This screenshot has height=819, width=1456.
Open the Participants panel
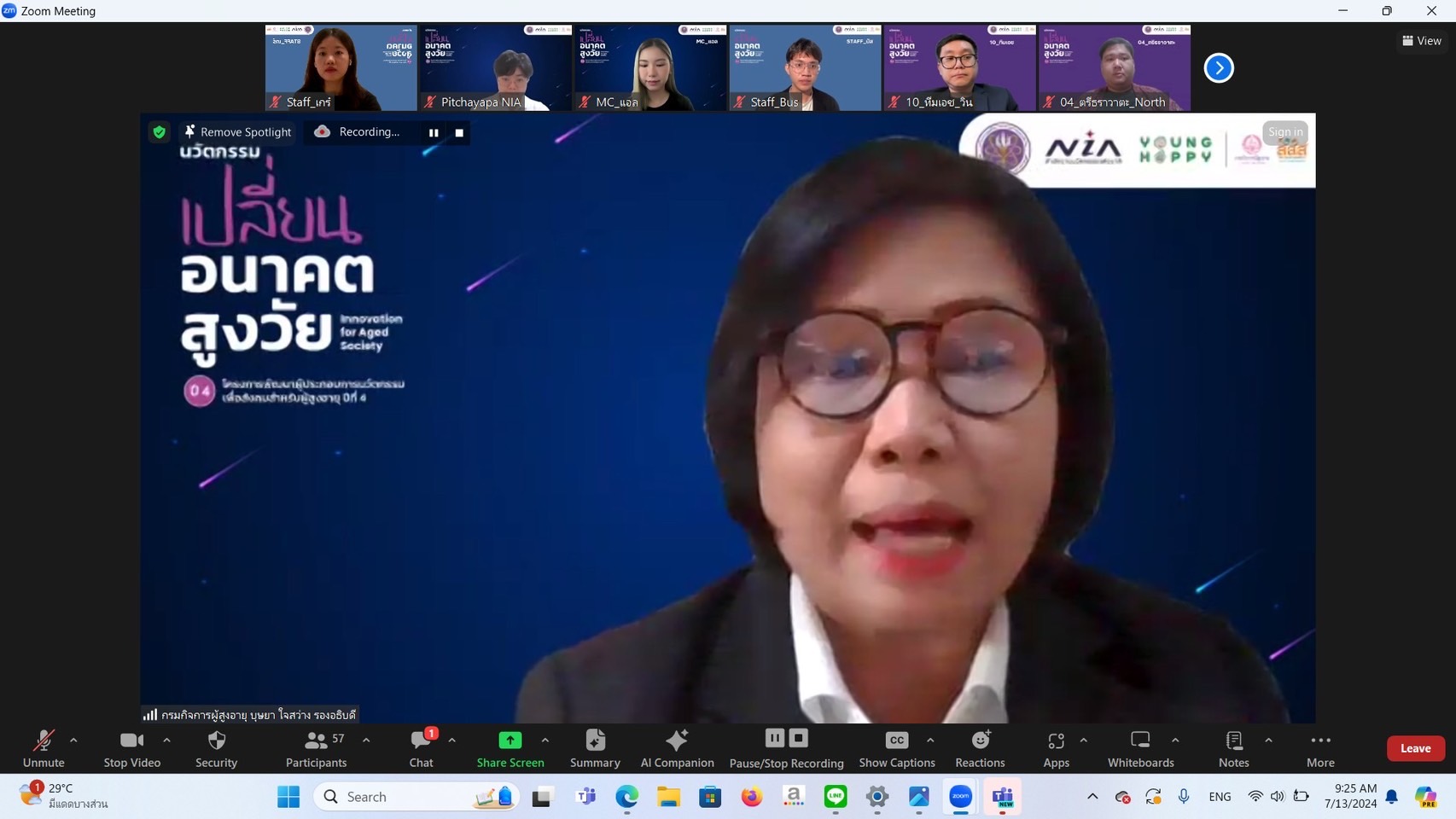(316, 748)
